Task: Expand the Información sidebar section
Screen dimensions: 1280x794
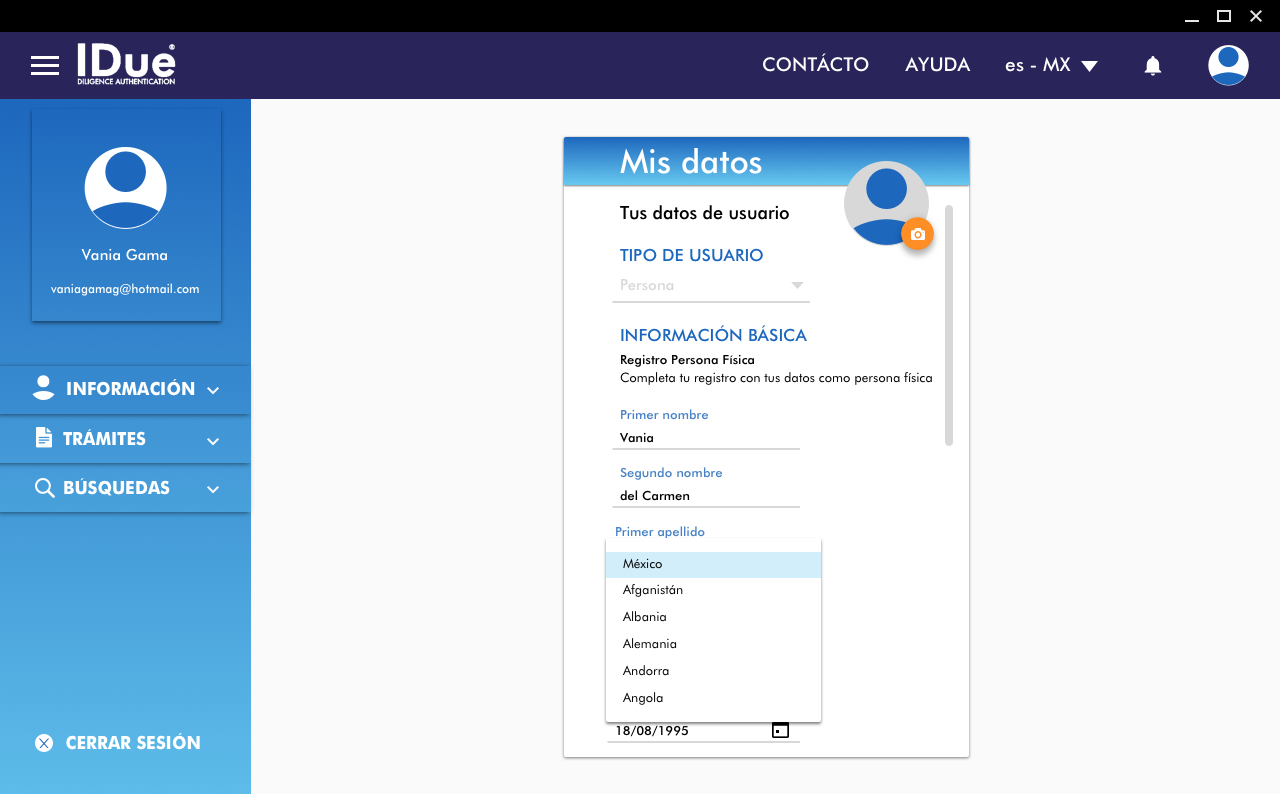Action: click(x=125, y=389)
